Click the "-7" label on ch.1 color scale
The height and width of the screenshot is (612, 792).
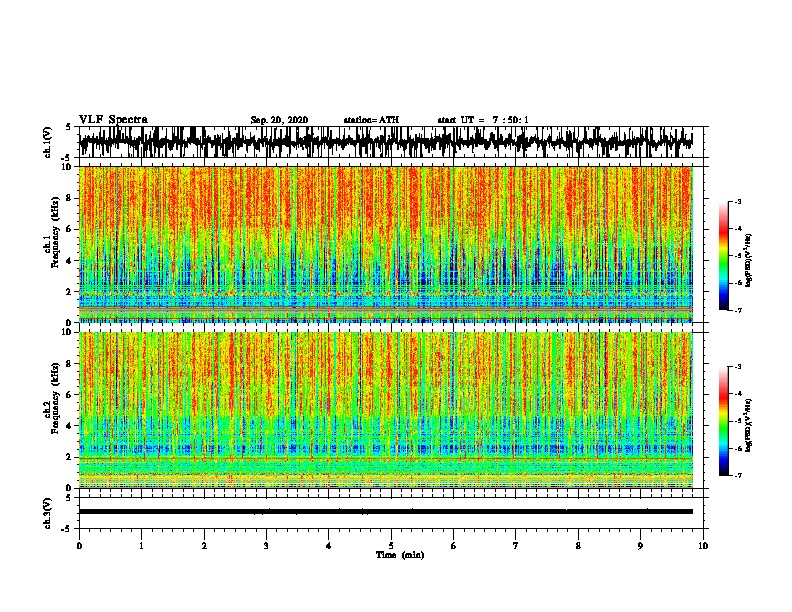[738, 310]
